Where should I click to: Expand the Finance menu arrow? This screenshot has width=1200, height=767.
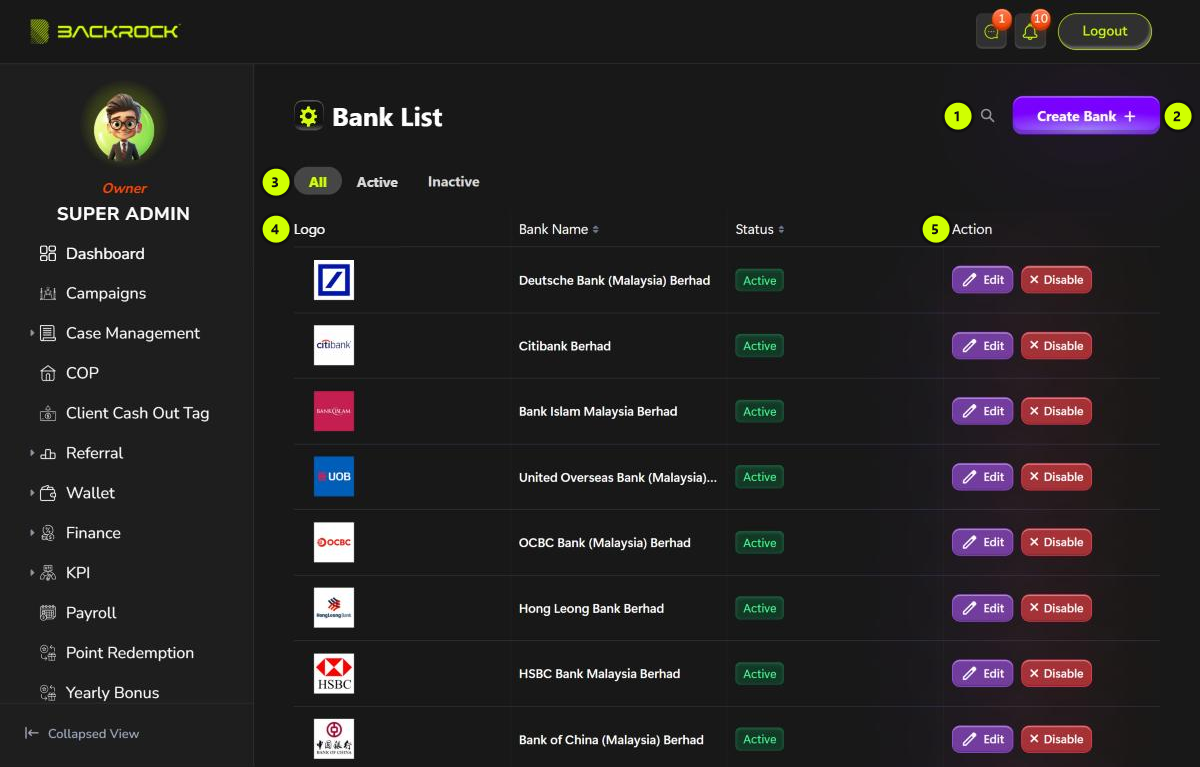pos(32,533)
